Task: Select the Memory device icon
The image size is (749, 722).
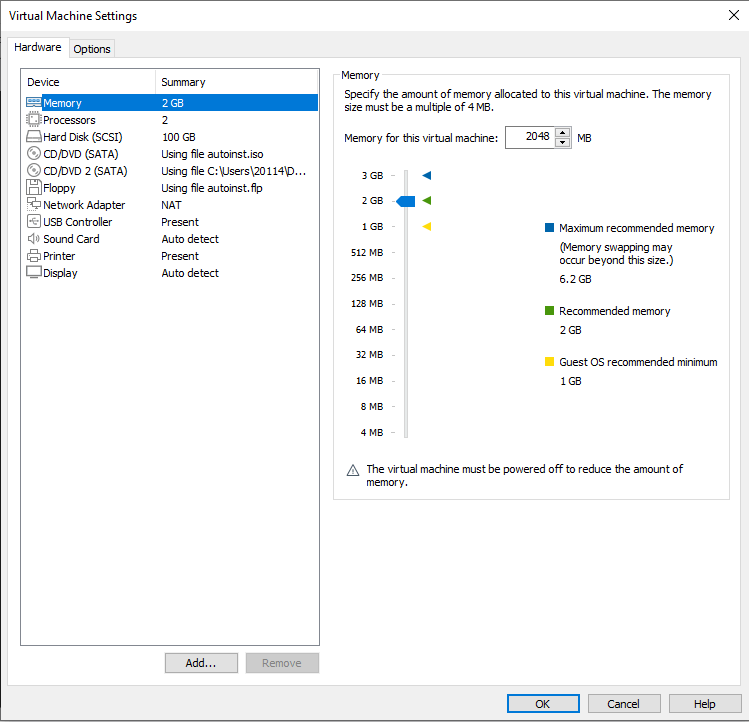Action: coord(33,102)
